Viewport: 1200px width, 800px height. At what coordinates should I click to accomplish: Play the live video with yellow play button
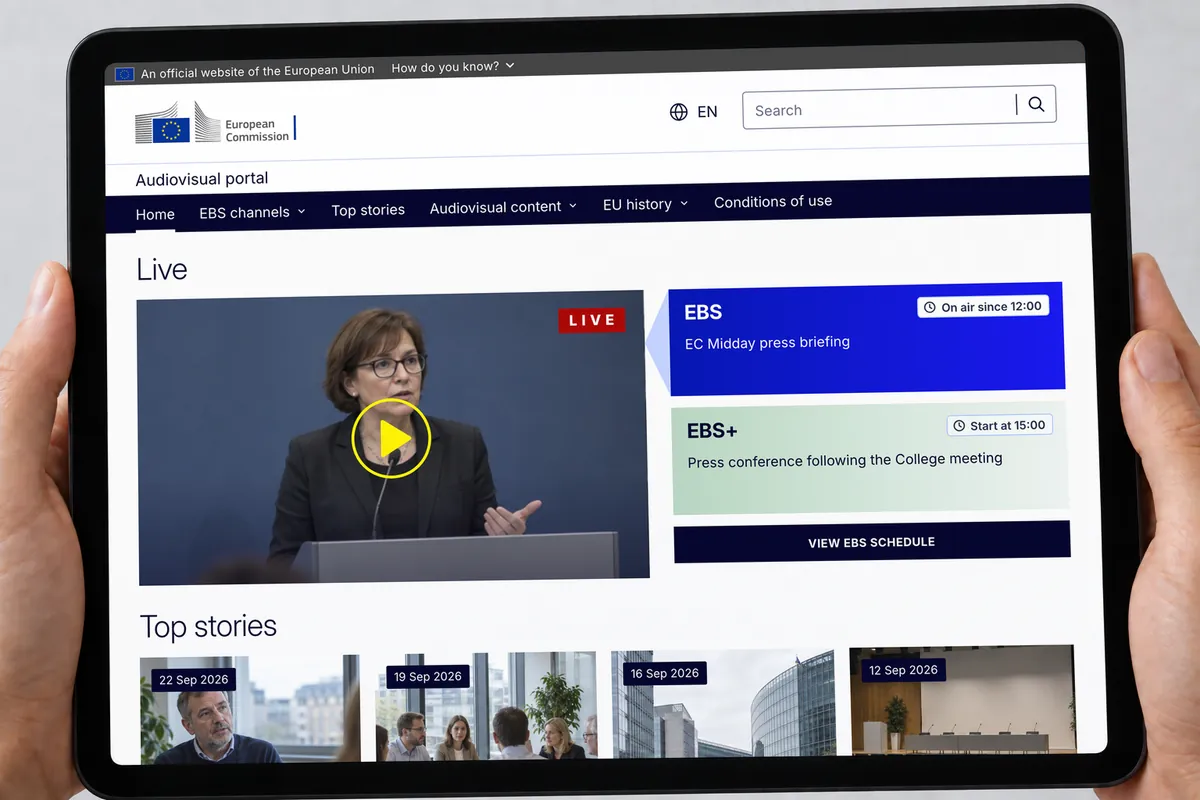coord(391,438)
